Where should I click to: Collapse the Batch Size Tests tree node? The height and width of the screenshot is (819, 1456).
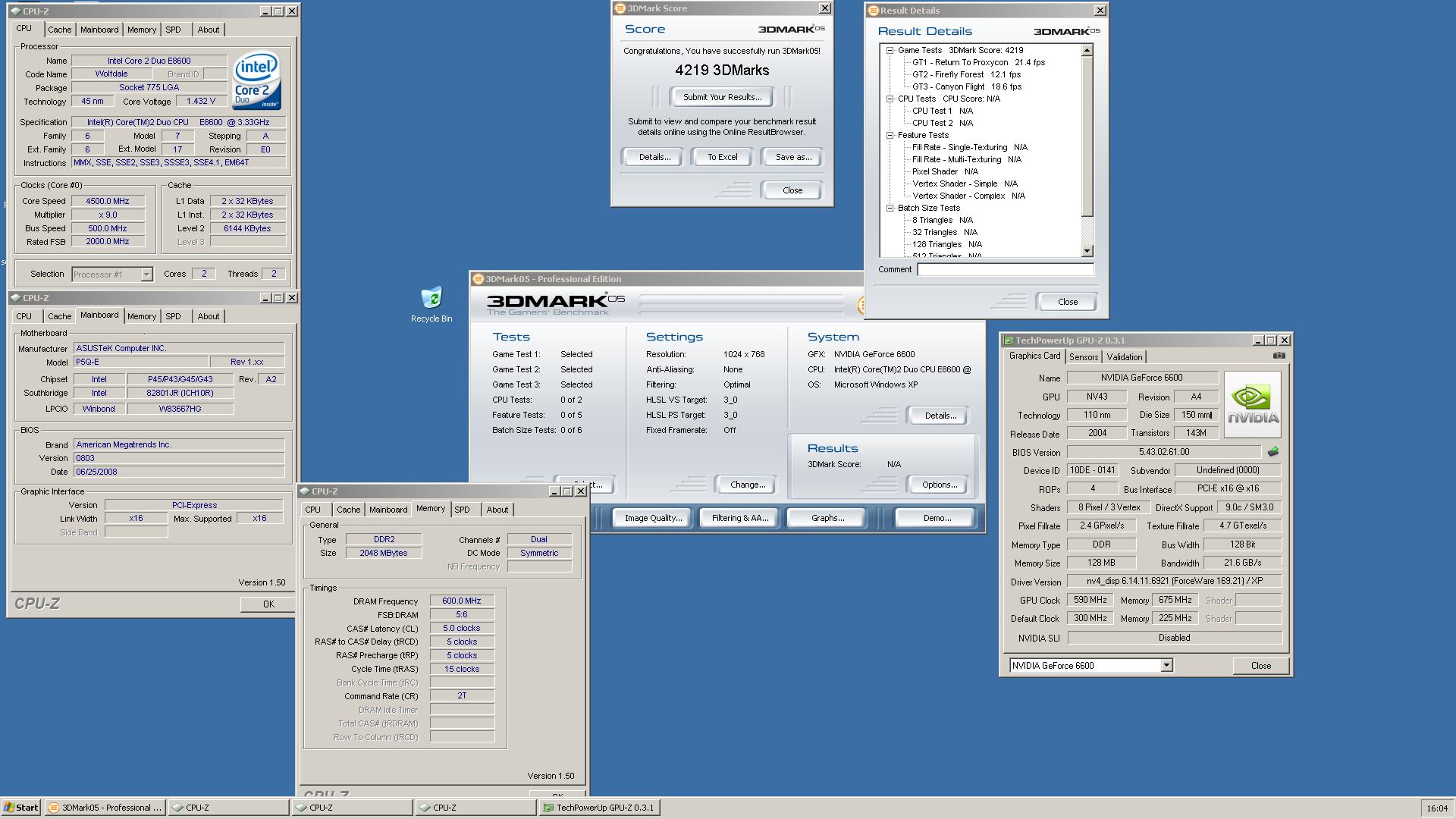pyautogui.click(x=890, y=208)
